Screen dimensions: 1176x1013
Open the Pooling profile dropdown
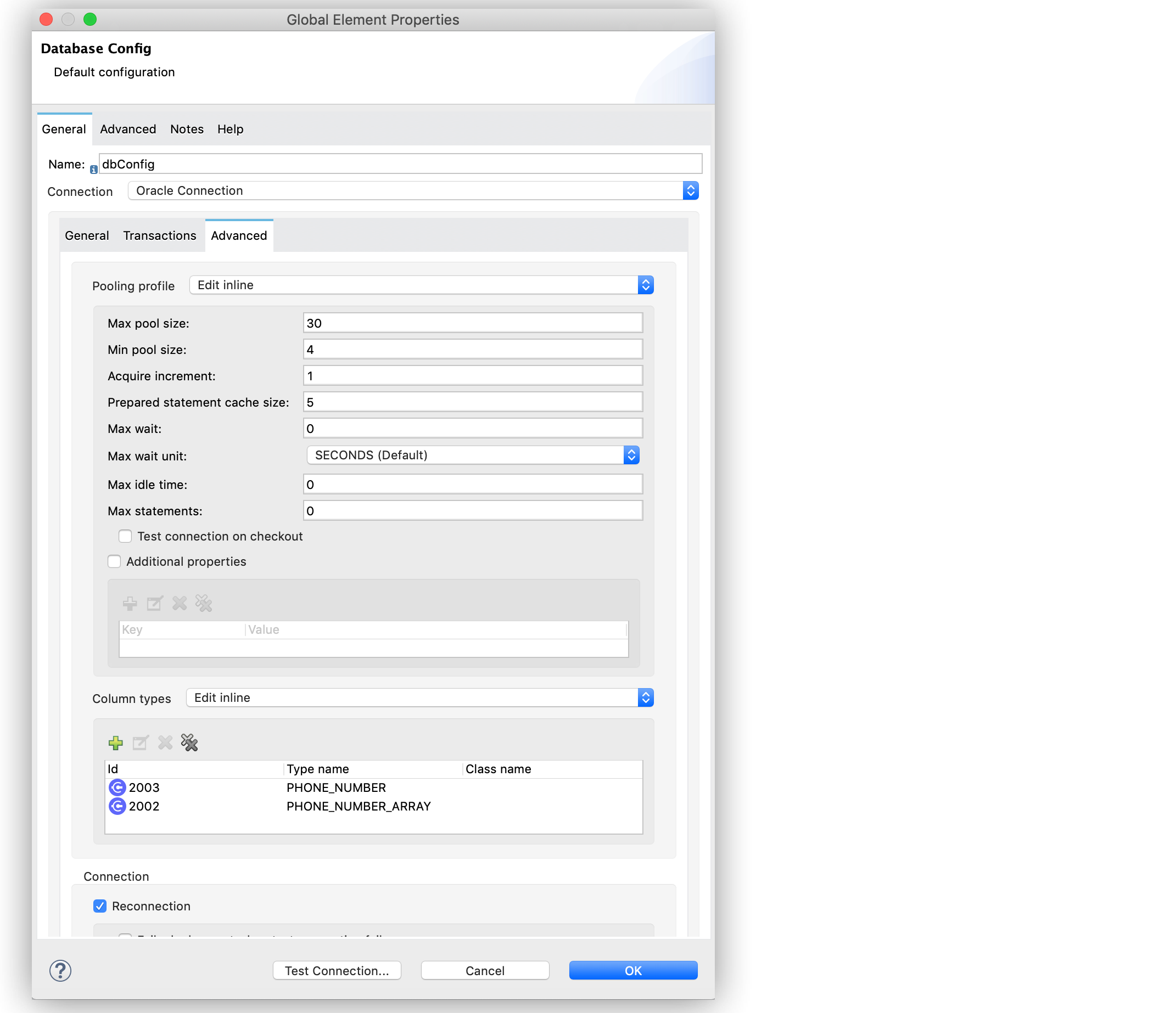pyautogui.click(x=646, y=285)
